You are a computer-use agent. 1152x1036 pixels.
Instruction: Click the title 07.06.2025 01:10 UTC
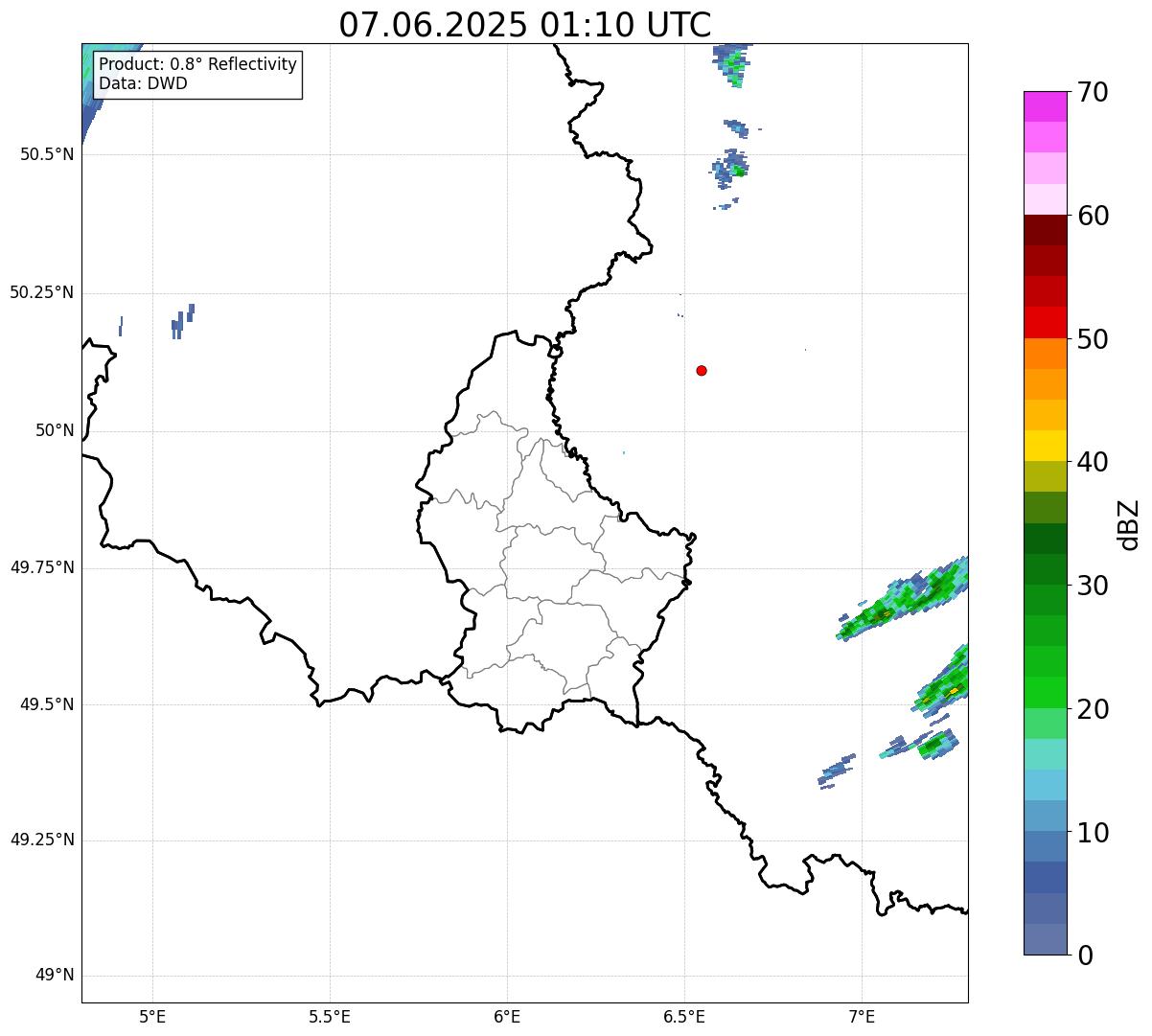[x=525, y=24]
